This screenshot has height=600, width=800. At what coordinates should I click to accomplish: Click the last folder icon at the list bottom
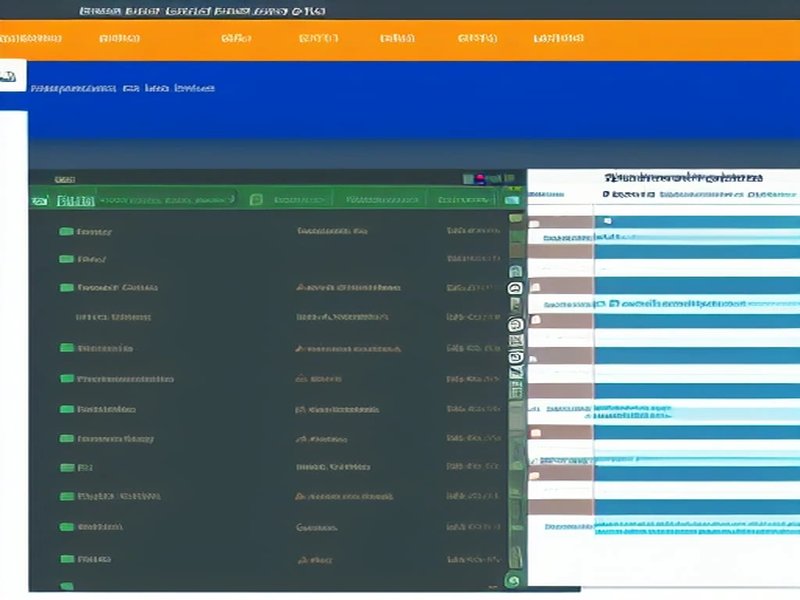[66, 585]
